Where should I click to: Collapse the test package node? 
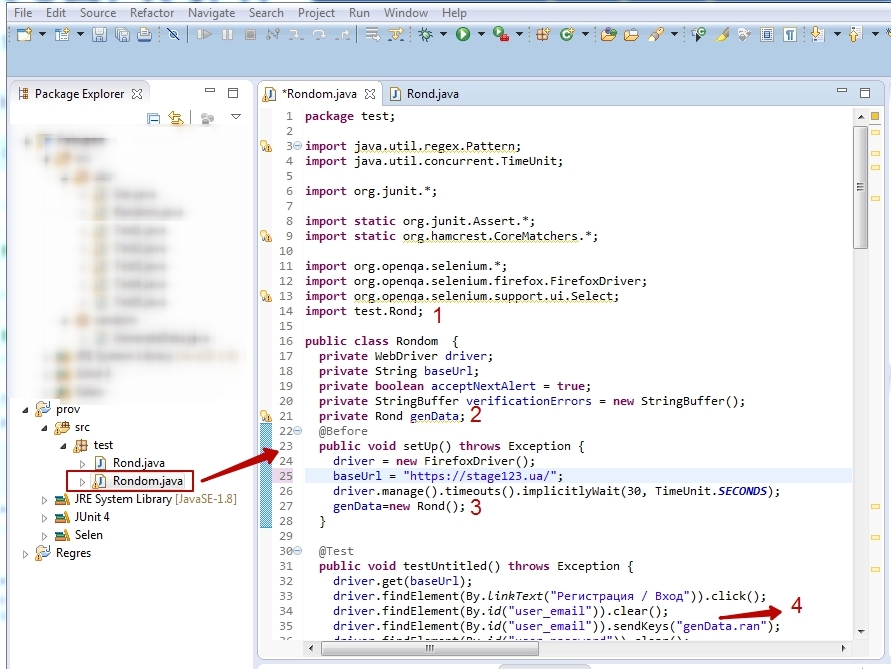(x=63, y=446)
